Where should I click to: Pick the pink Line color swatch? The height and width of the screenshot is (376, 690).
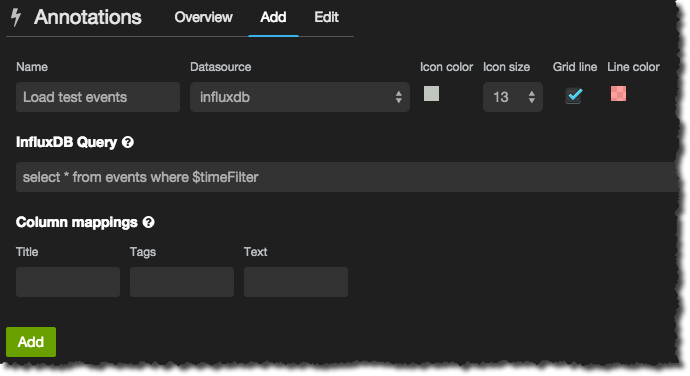coord(618,94)
